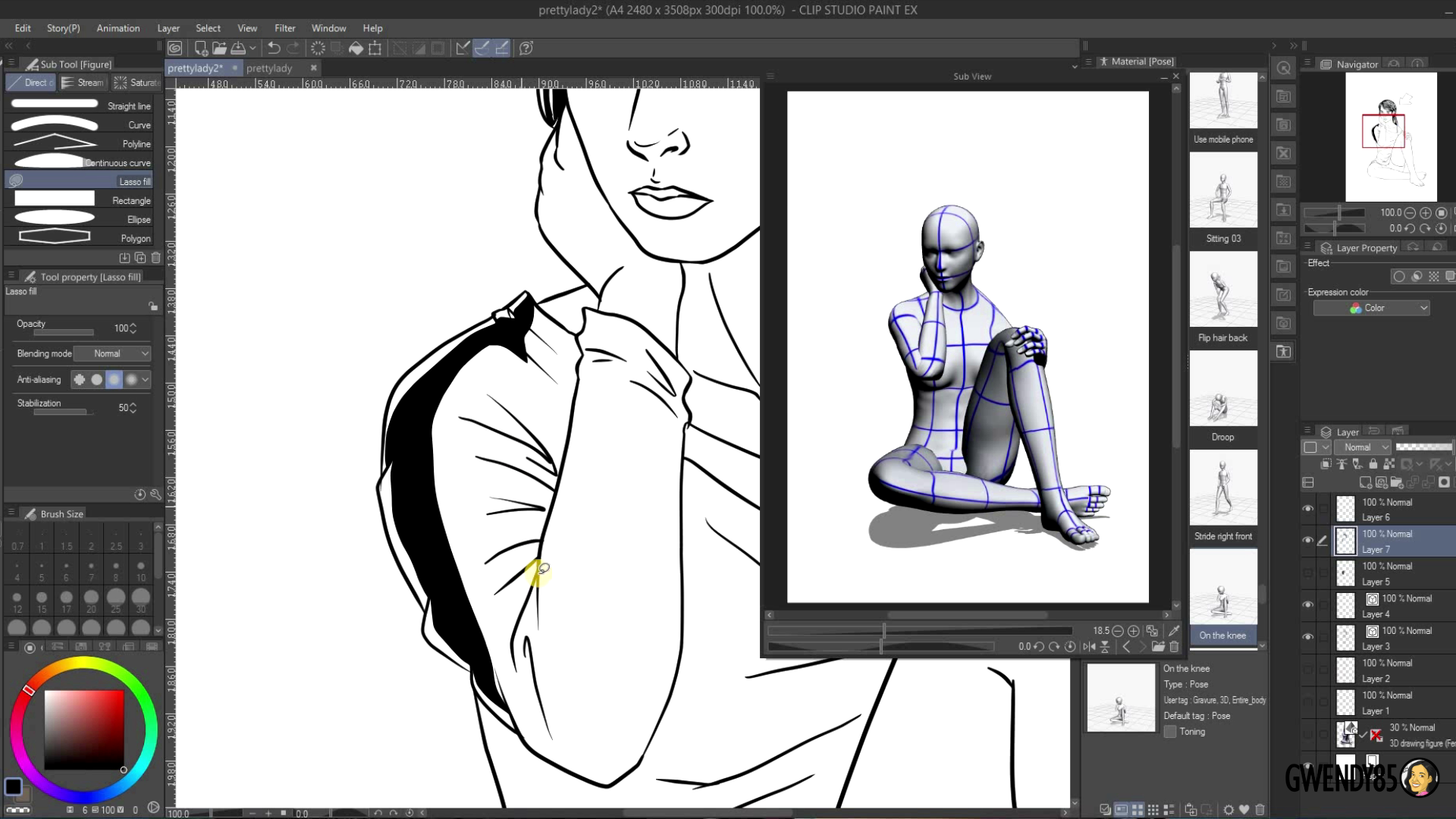Select the Lasso fill sub tool

point(79,181)
